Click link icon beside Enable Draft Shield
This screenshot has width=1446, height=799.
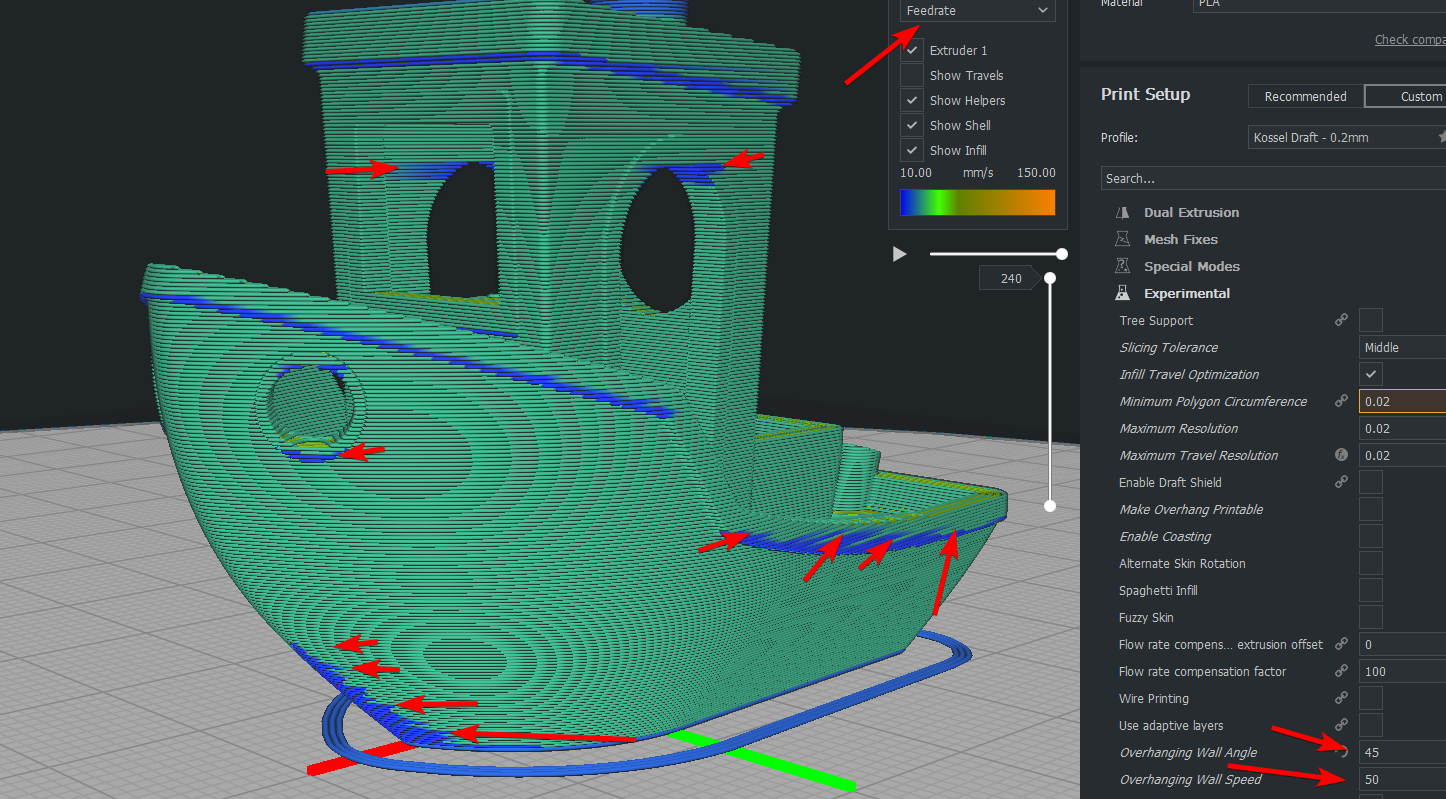tap(1342, 483)
